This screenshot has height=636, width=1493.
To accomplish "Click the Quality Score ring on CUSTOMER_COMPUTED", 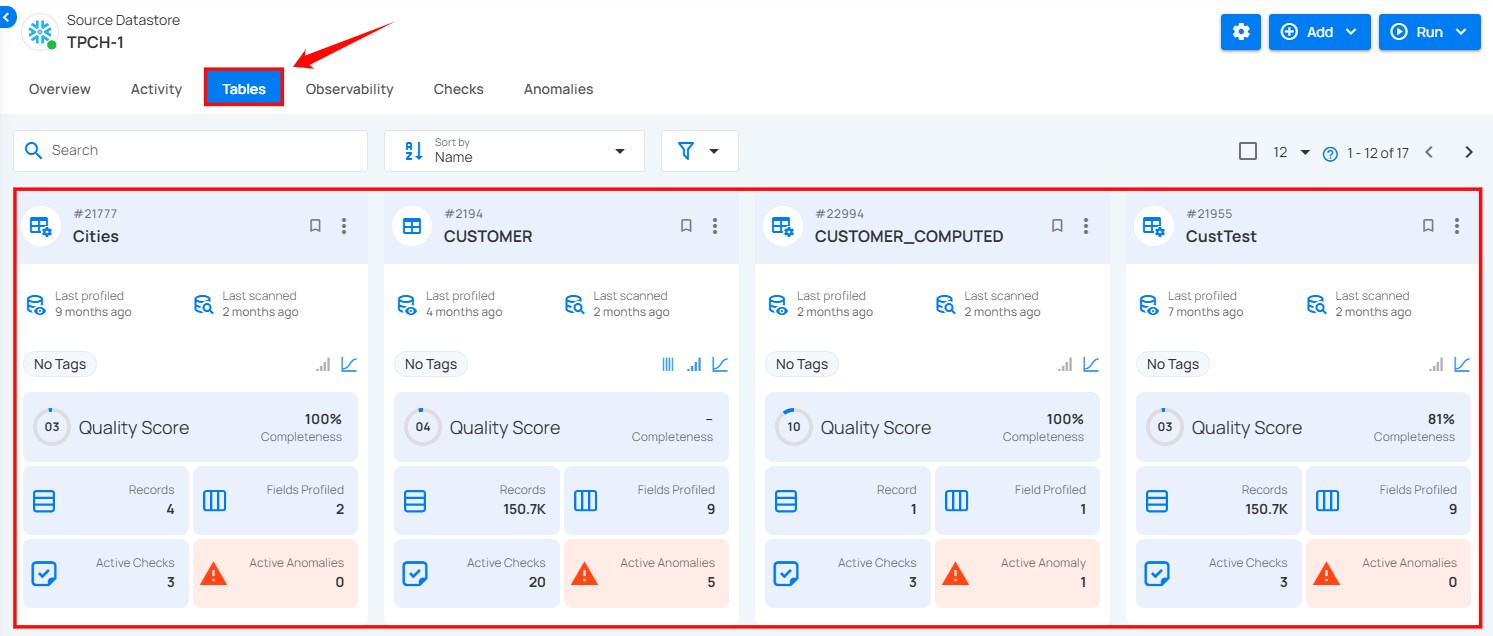I will pyautogui.click(x=793, y=427).
